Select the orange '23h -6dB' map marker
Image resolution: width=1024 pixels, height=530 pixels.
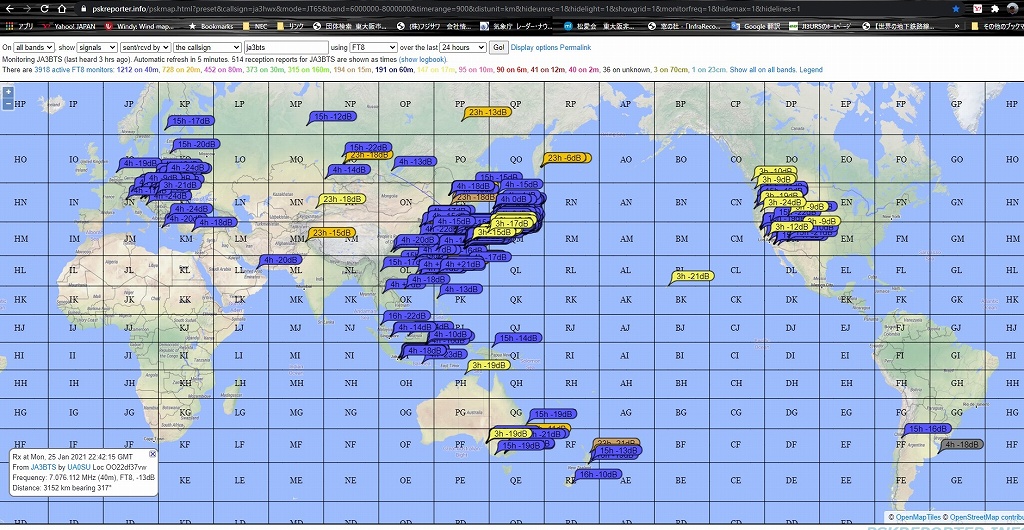(566, 158)
